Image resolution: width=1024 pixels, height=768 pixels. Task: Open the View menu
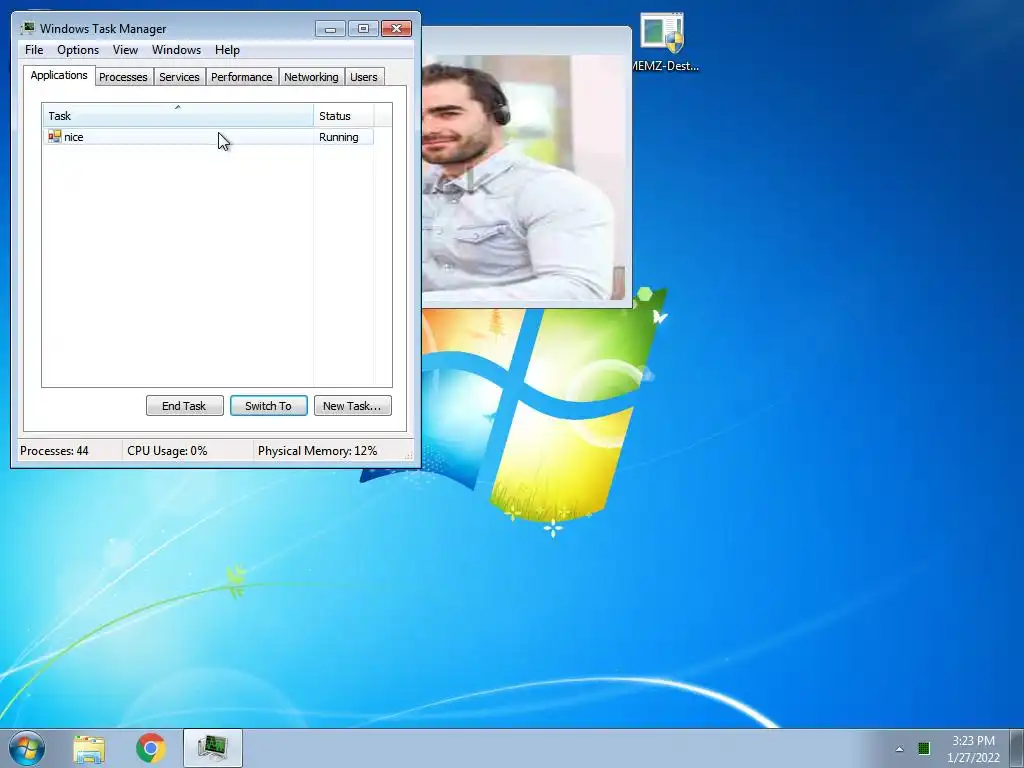click(x=125, y=50)
